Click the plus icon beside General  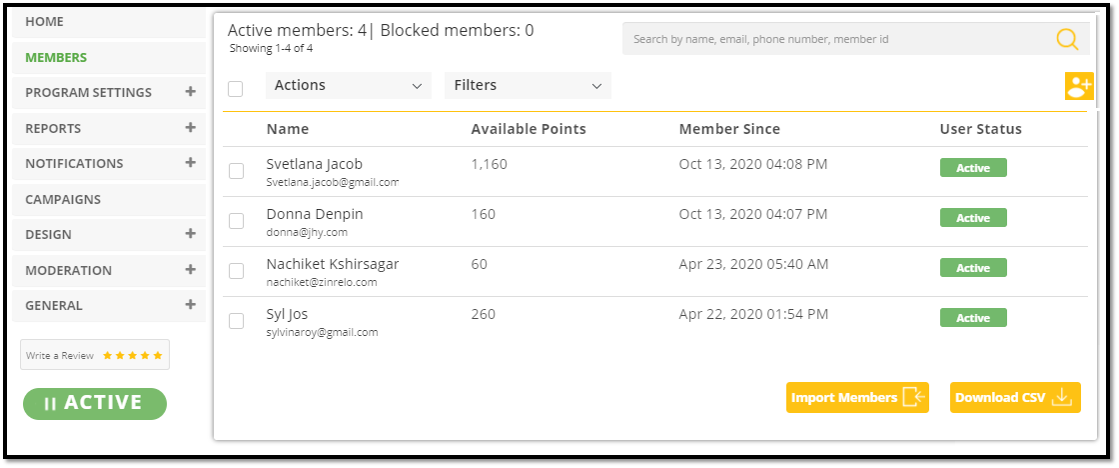pos(190,305)
